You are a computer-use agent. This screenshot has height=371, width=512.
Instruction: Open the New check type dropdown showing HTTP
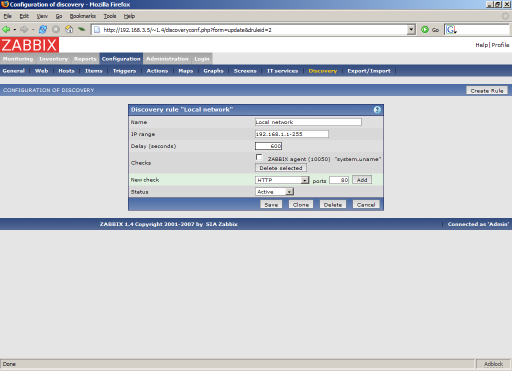click(x=282, y=180)
